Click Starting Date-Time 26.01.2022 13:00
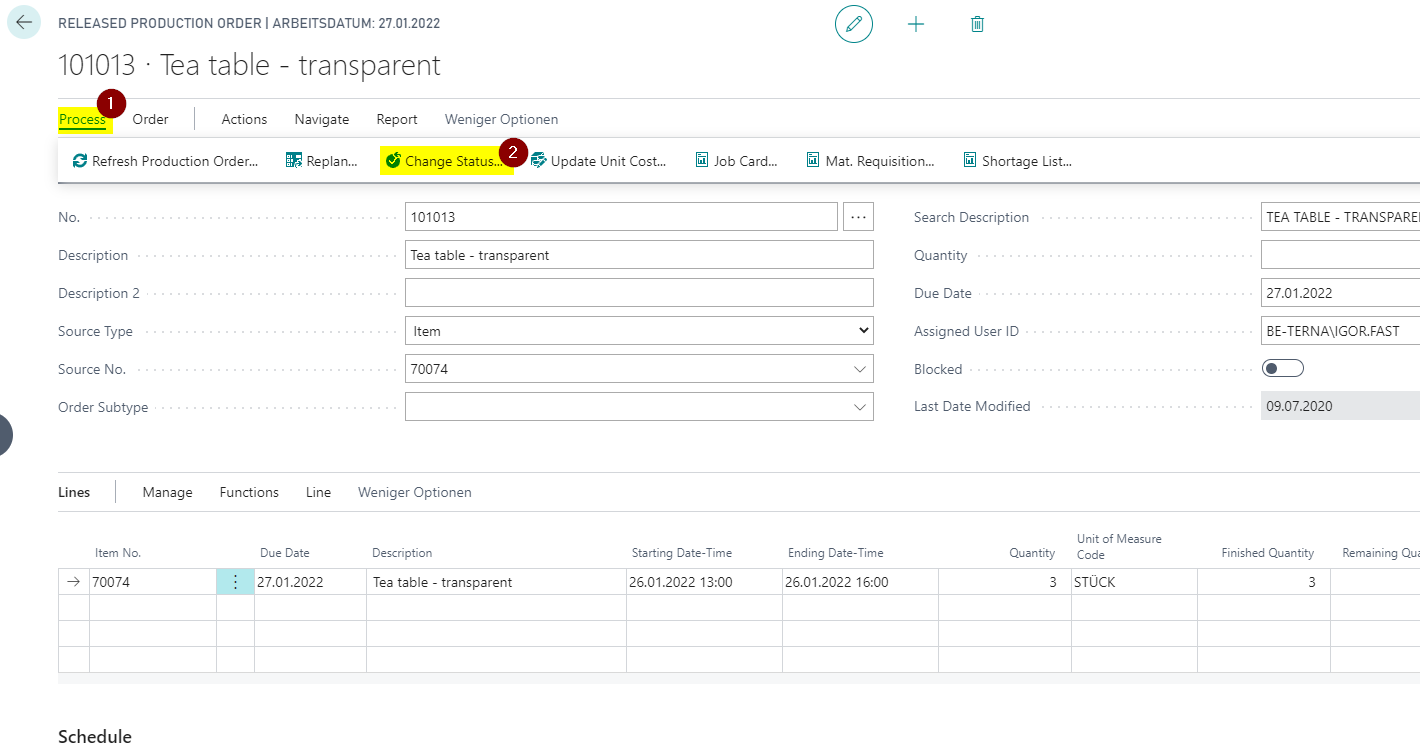The image size is (1420, 747). tap(704, 582)
